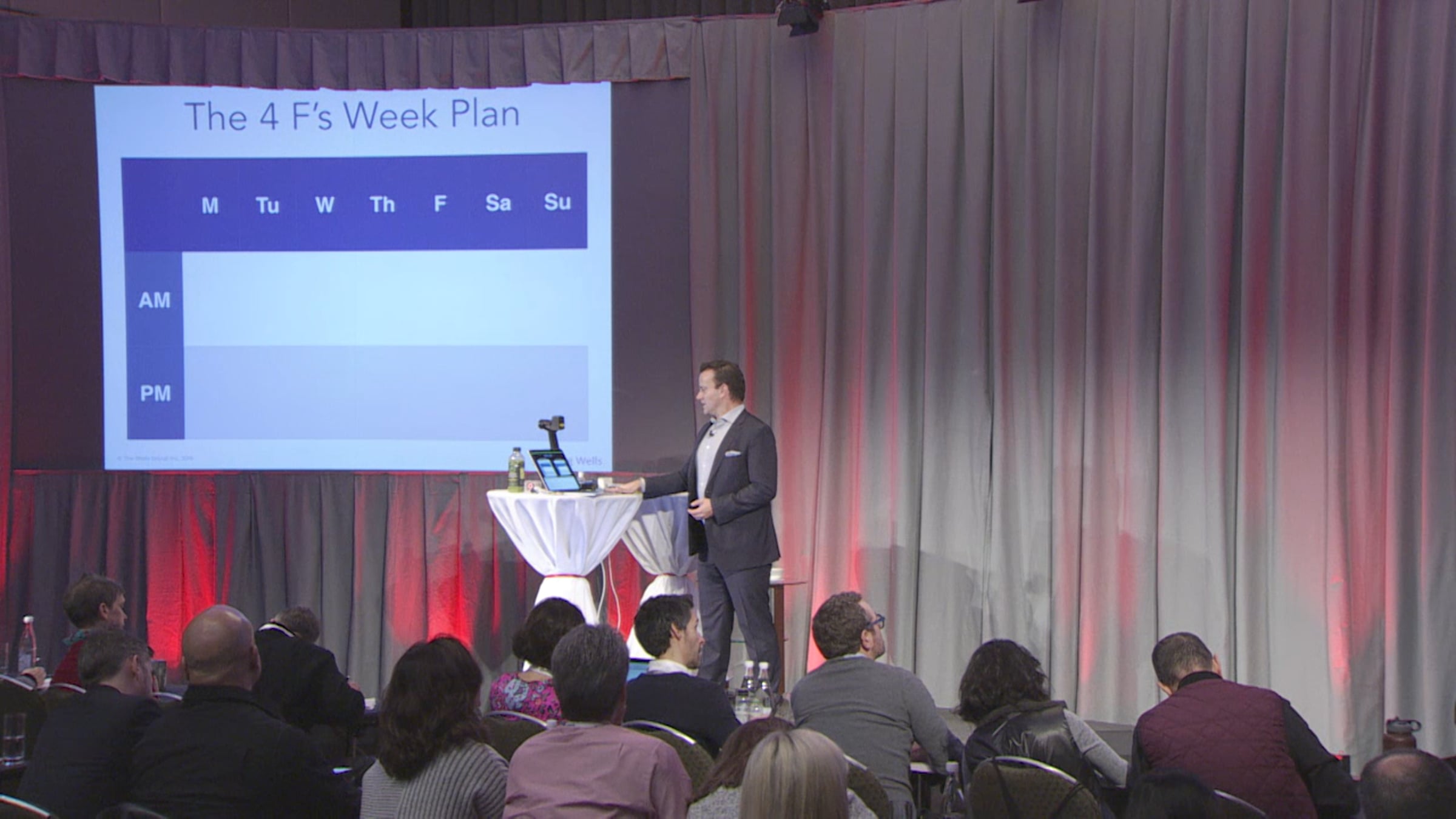Select the F day column header
1456x819 pixels.
point(440,204)
